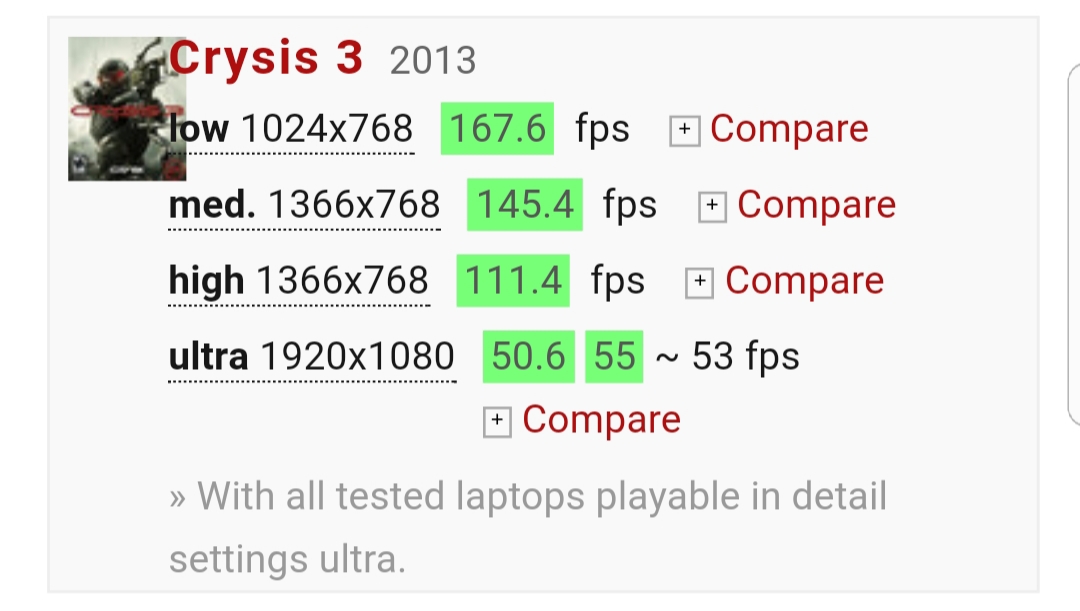Click the high 1366x768 settings label

(x=299, y=281)
